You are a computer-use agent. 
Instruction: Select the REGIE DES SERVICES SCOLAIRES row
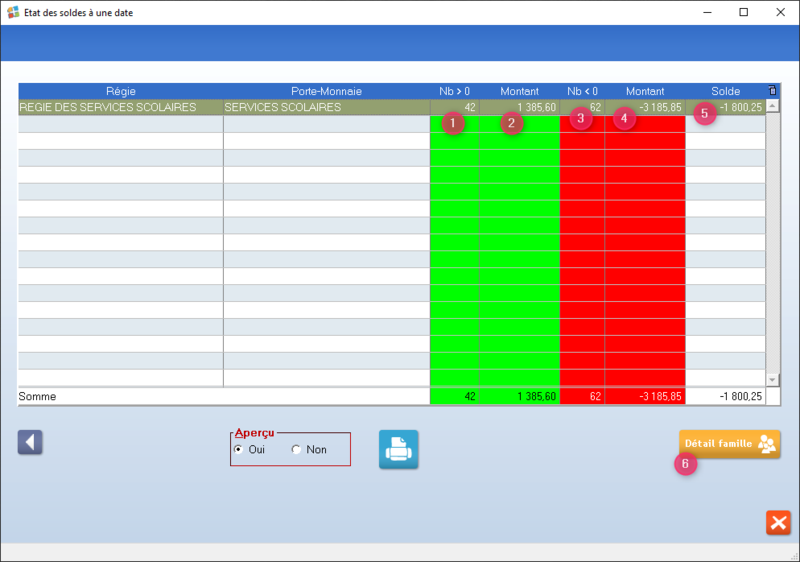pos(108,107)
